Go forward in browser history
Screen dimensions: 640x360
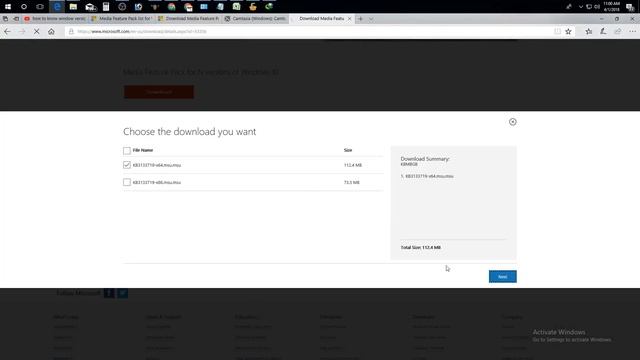(x=22, y=31)
